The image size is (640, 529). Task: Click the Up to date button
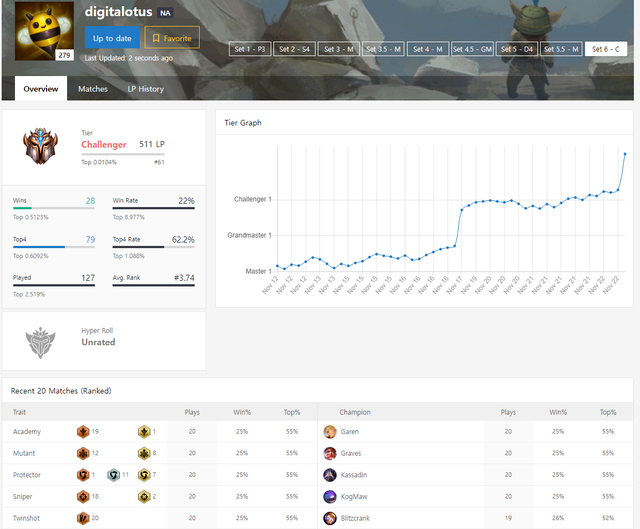(112, 38)
